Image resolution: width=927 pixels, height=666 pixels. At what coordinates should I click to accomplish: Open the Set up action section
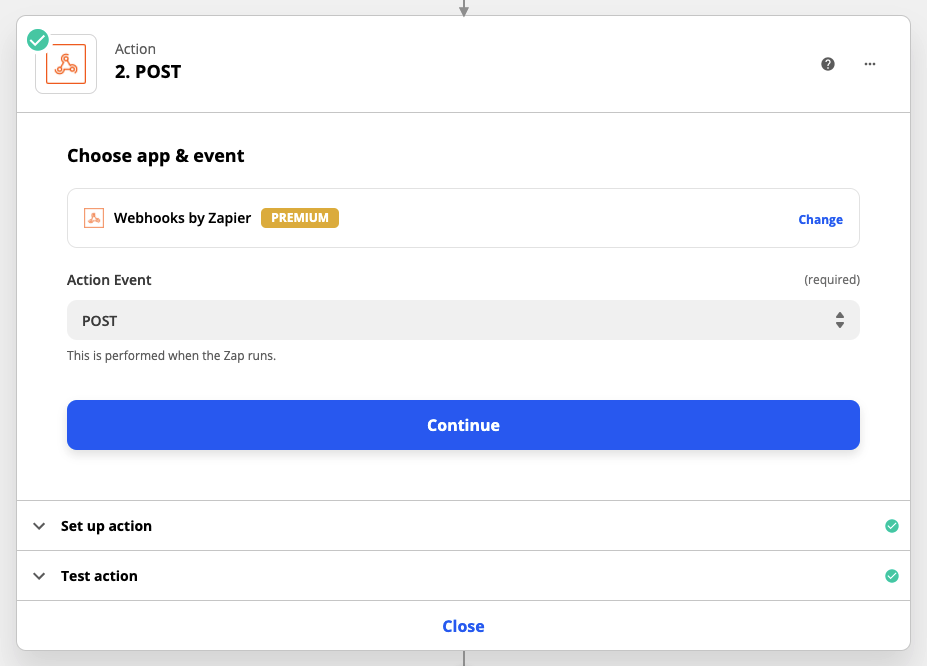click(464, 526)
